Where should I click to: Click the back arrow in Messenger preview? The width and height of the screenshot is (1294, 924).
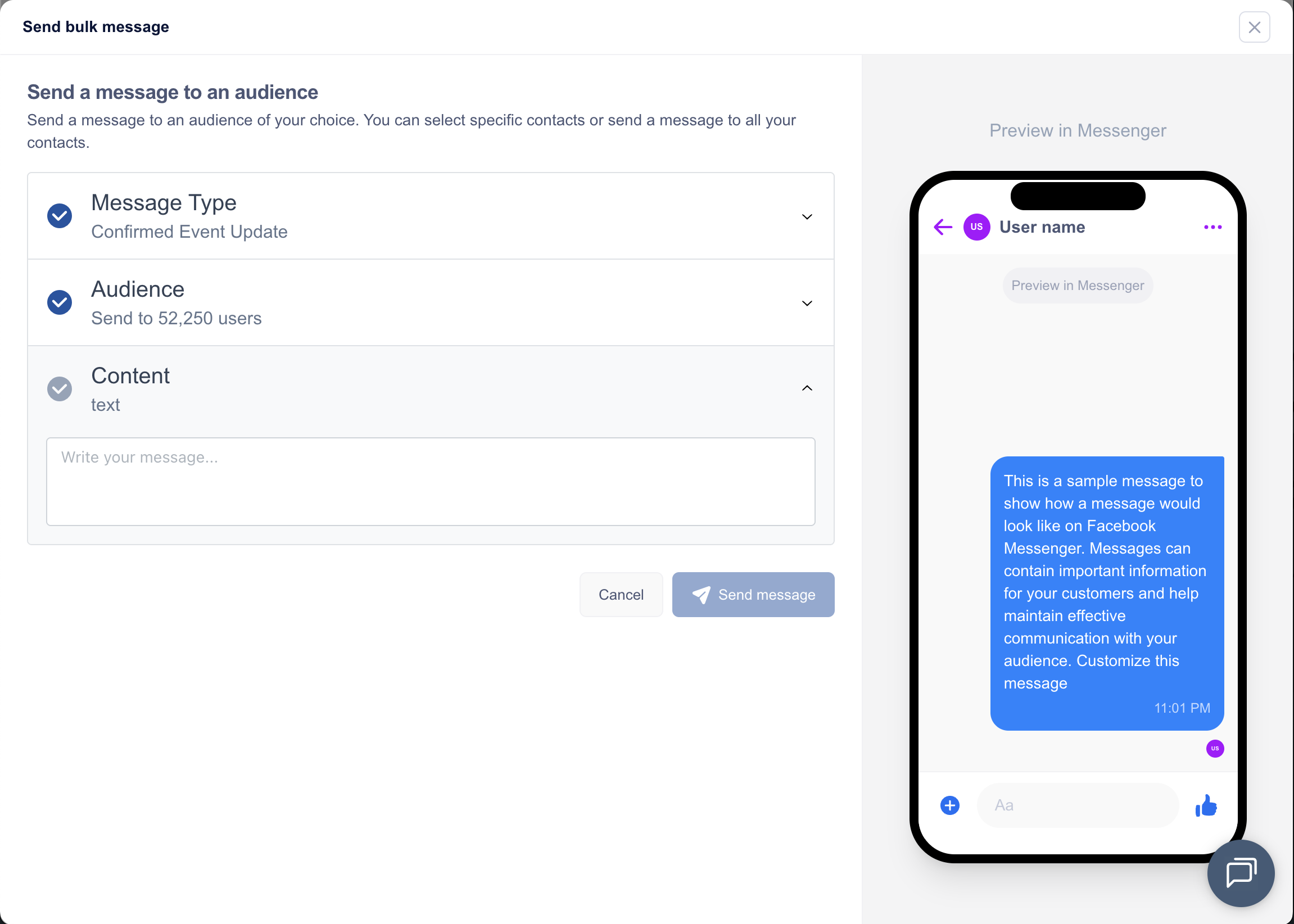[943, 227]
